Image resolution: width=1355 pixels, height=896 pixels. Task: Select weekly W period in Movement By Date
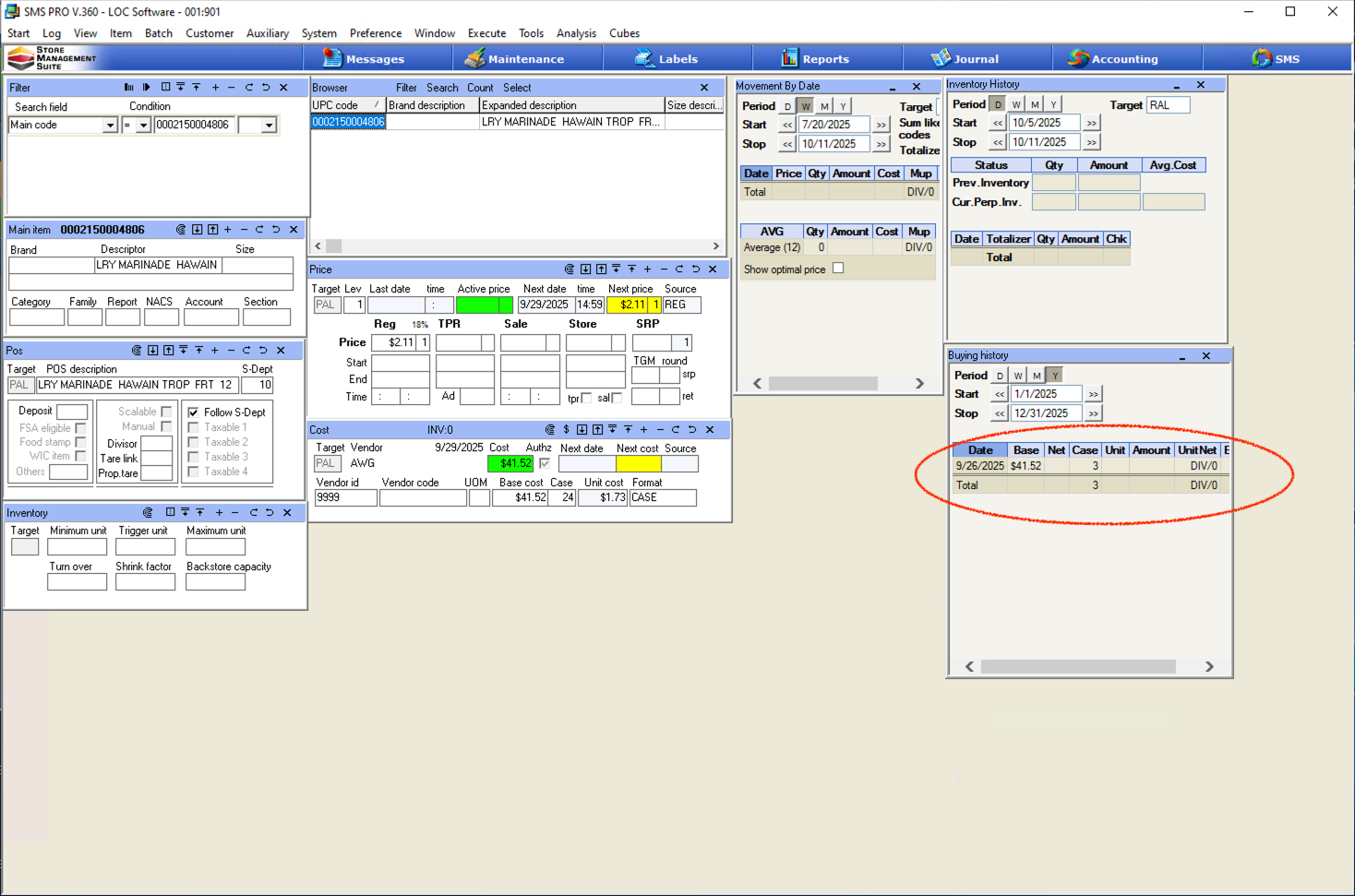pos(806,106)
